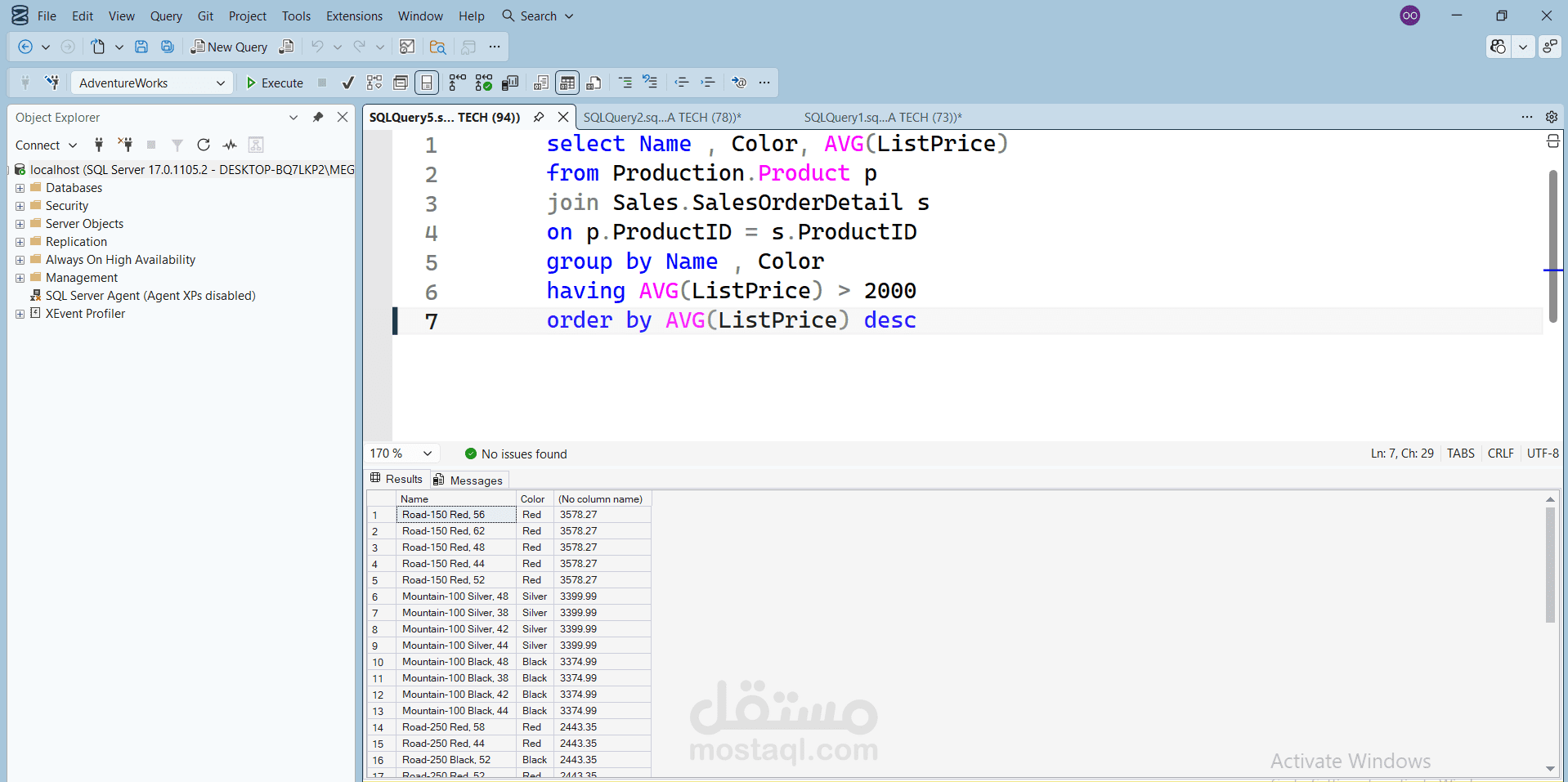Image resolution: width=1568 pixels, height=782 pixels.
Task: Toggle Include Client Statistics icon
Action: coord(510,83)
